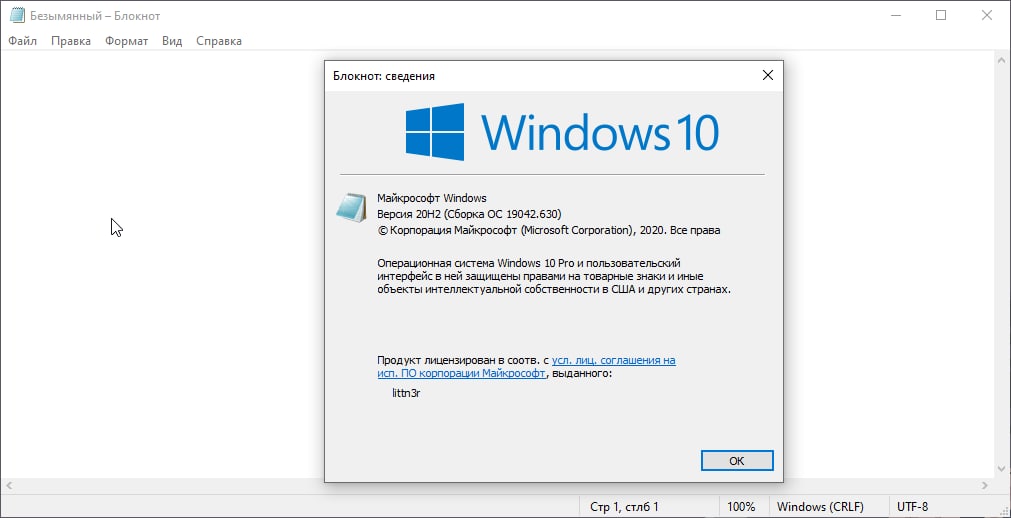
Task: Click the Блокнот: сведения dialog title
Action: pos(384,76)
